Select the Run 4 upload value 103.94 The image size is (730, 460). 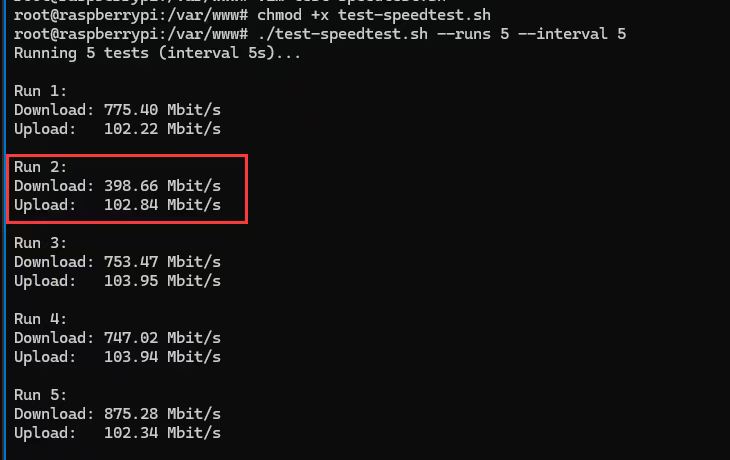pos(131,357)
